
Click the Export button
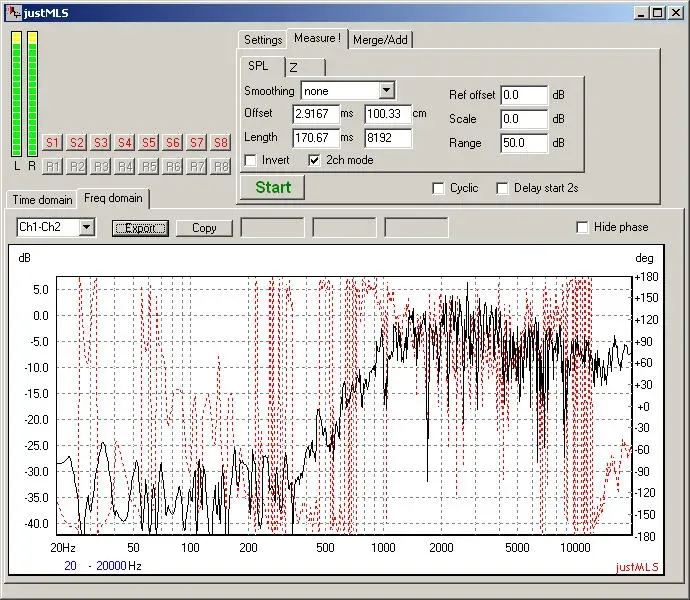[140, 228]
